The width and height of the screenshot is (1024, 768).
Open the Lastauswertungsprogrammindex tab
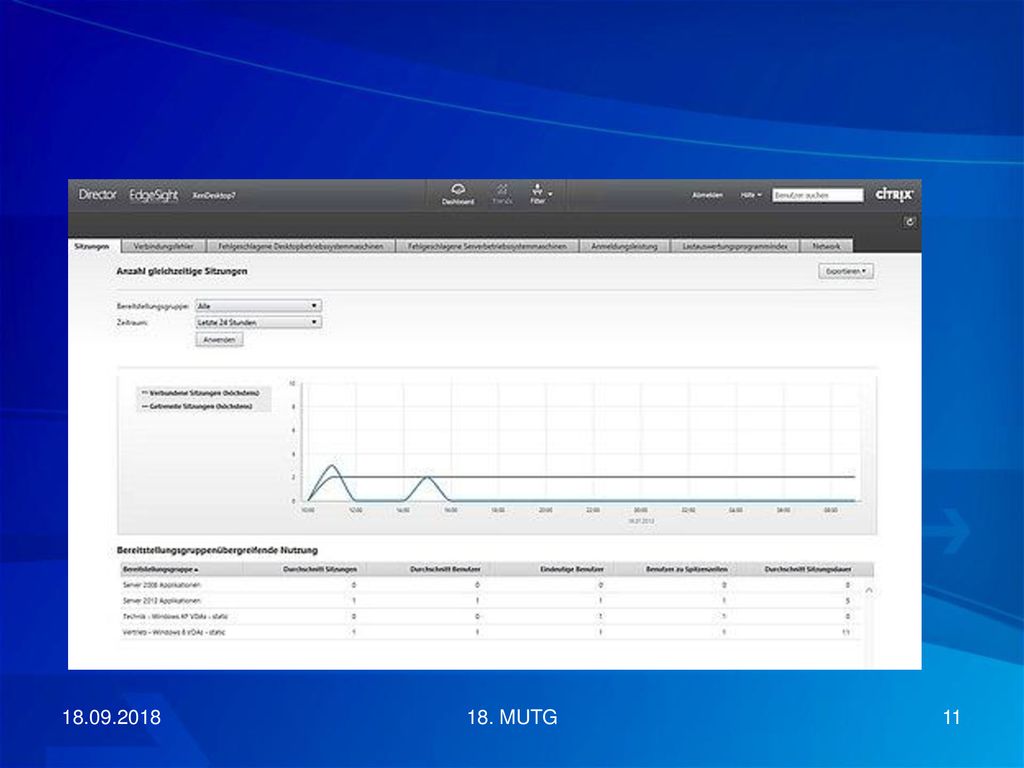point(735,246)
